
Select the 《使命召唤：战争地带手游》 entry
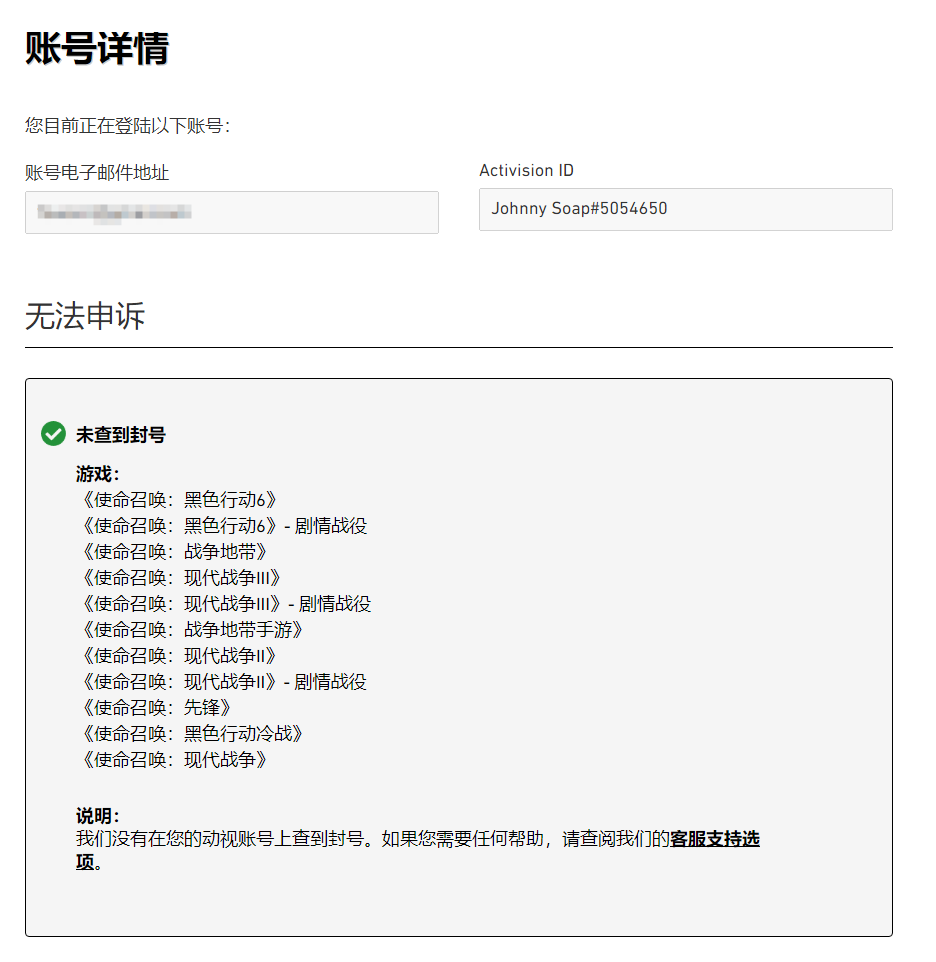coord(192,629)
